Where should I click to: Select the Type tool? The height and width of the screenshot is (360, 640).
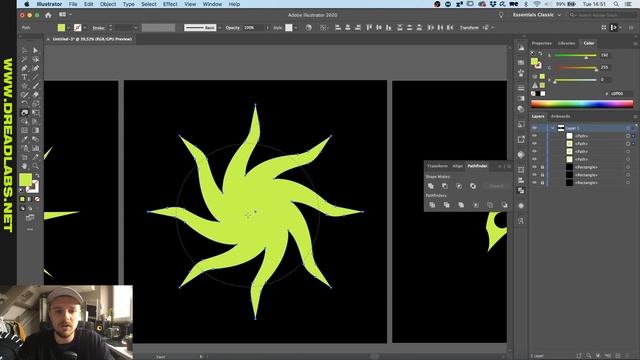click(x=24, y=77)
